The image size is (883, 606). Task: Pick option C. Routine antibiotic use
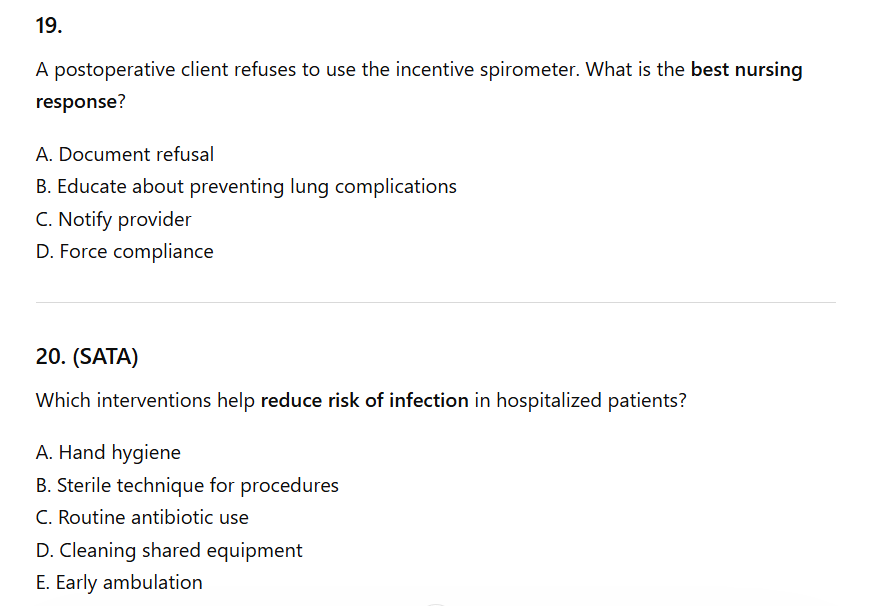(142, 518)
